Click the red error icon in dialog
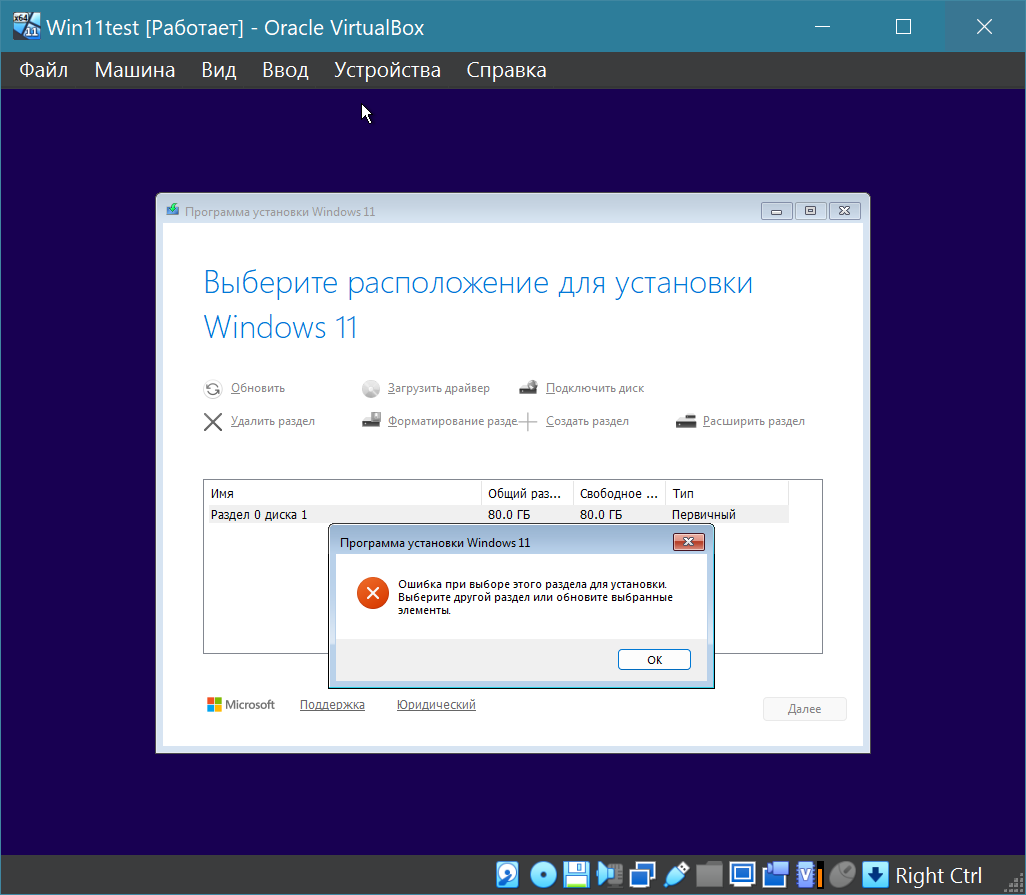 tap(372, 594)
